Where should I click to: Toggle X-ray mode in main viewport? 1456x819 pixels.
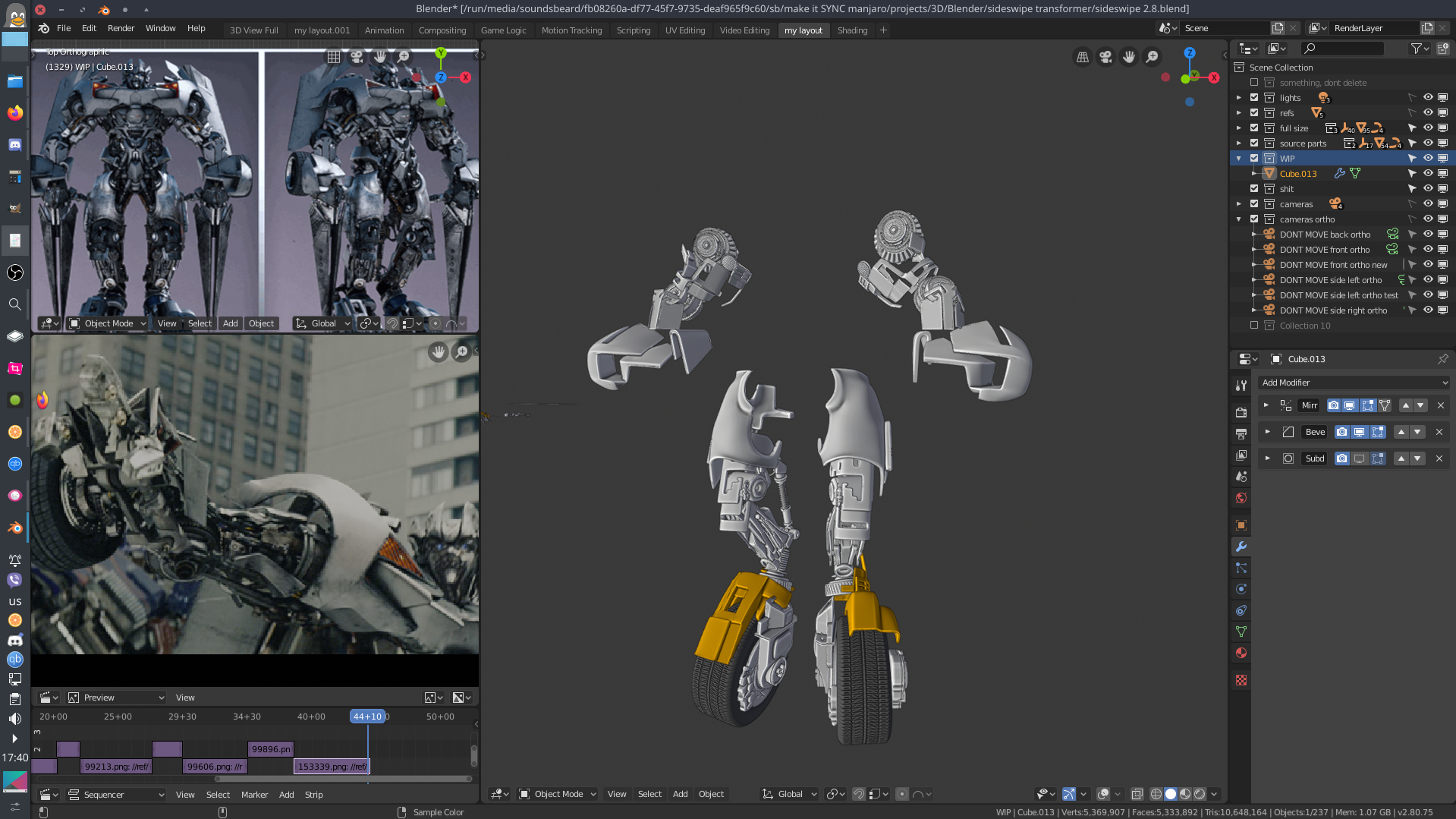click(1137, 794)
